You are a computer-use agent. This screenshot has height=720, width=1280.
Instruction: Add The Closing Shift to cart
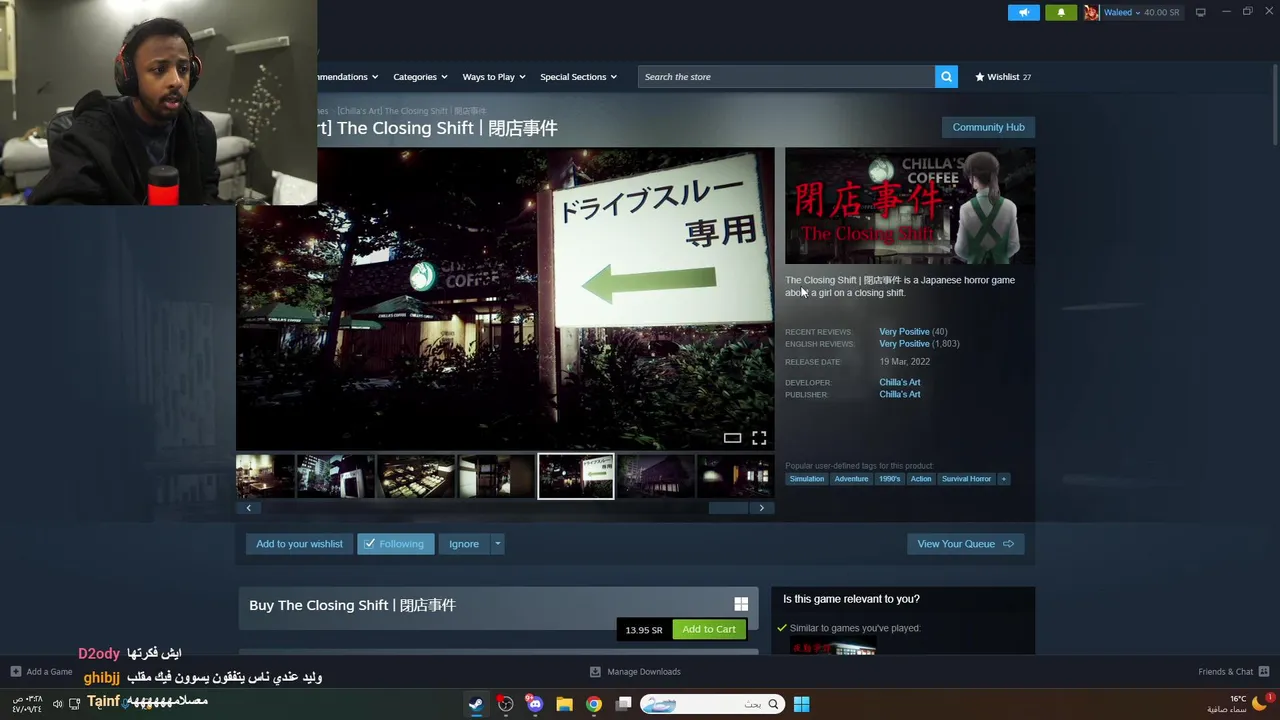click(x=709, y=629)
